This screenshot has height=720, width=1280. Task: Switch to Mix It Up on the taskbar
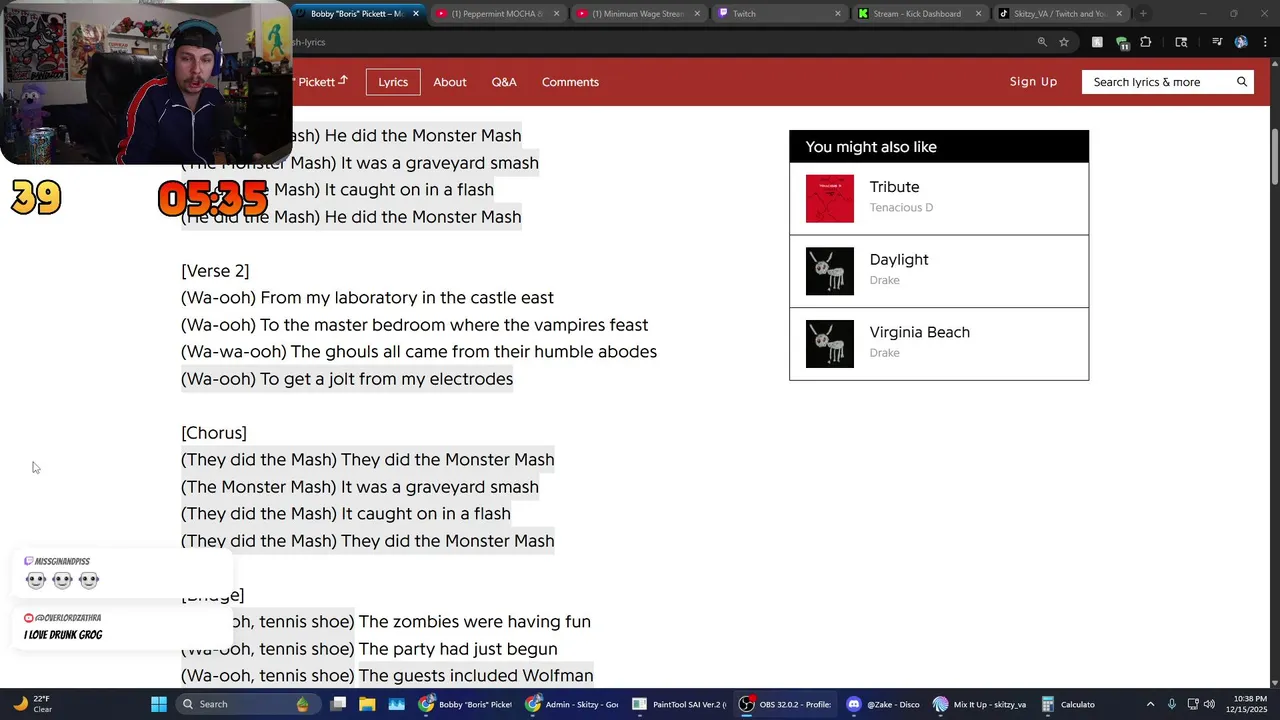tap(980, 704)
